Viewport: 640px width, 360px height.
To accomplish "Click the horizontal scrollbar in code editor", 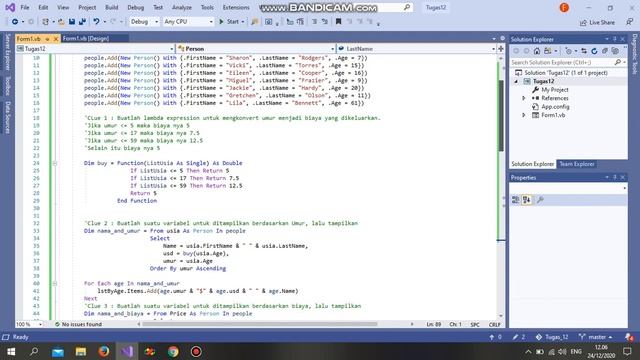I will click(259, 324).
